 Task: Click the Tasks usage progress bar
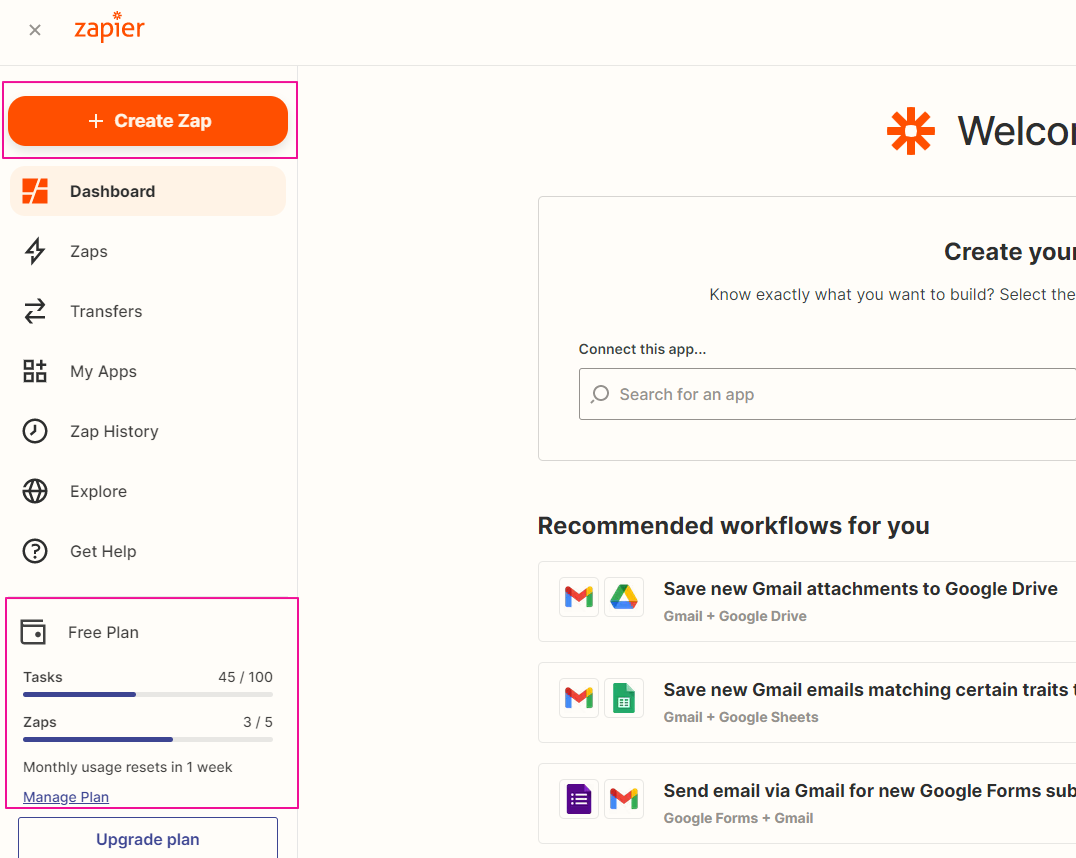click(148, 694)
